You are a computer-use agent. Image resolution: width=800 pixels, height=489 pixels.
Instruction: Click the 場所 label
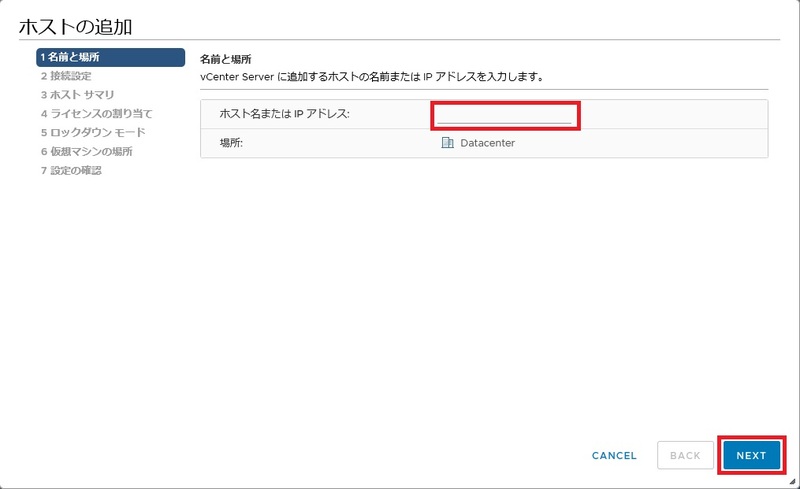click(x=231, y=143)
